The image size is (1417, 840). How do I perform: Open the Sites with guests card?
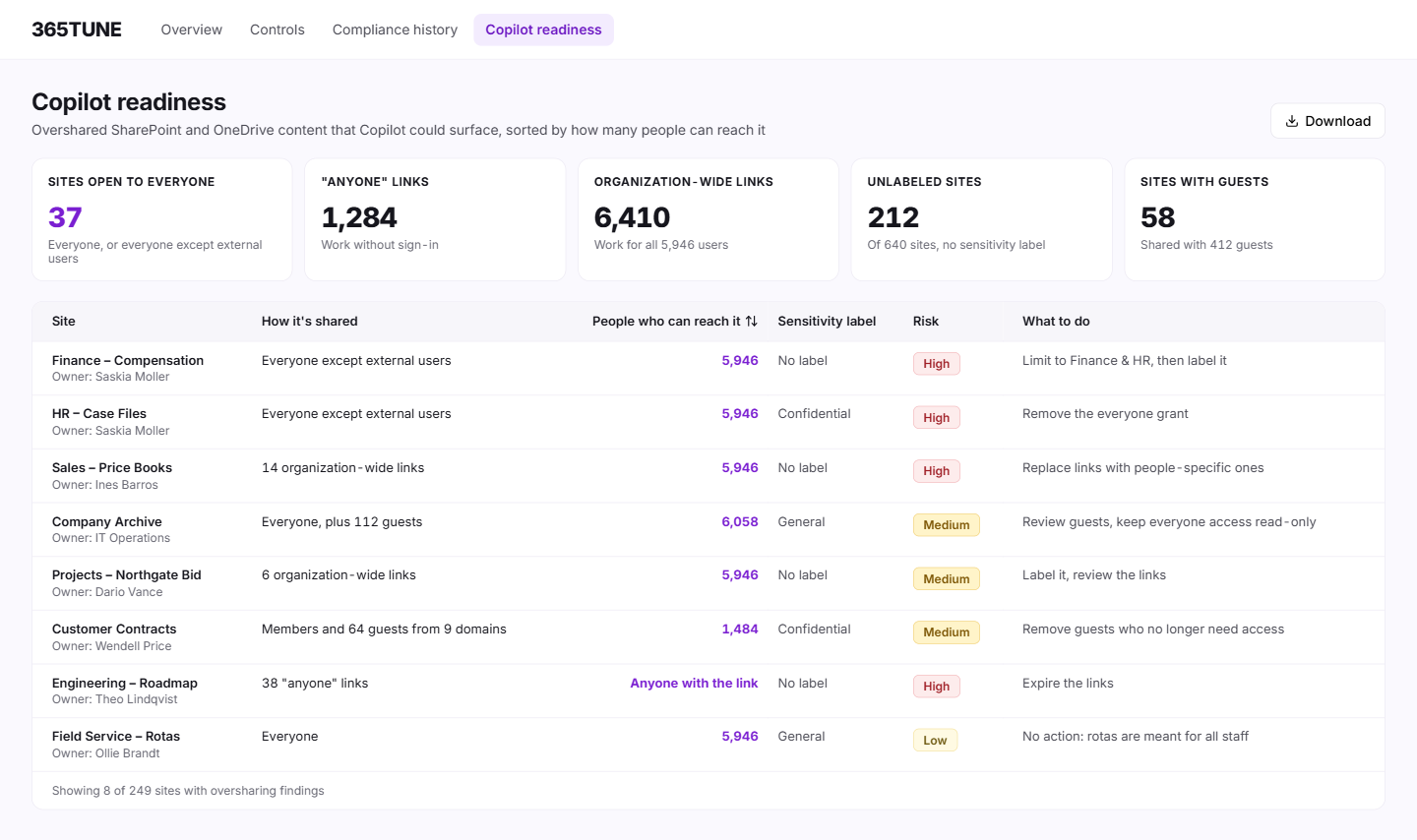tap(1255, 220)
